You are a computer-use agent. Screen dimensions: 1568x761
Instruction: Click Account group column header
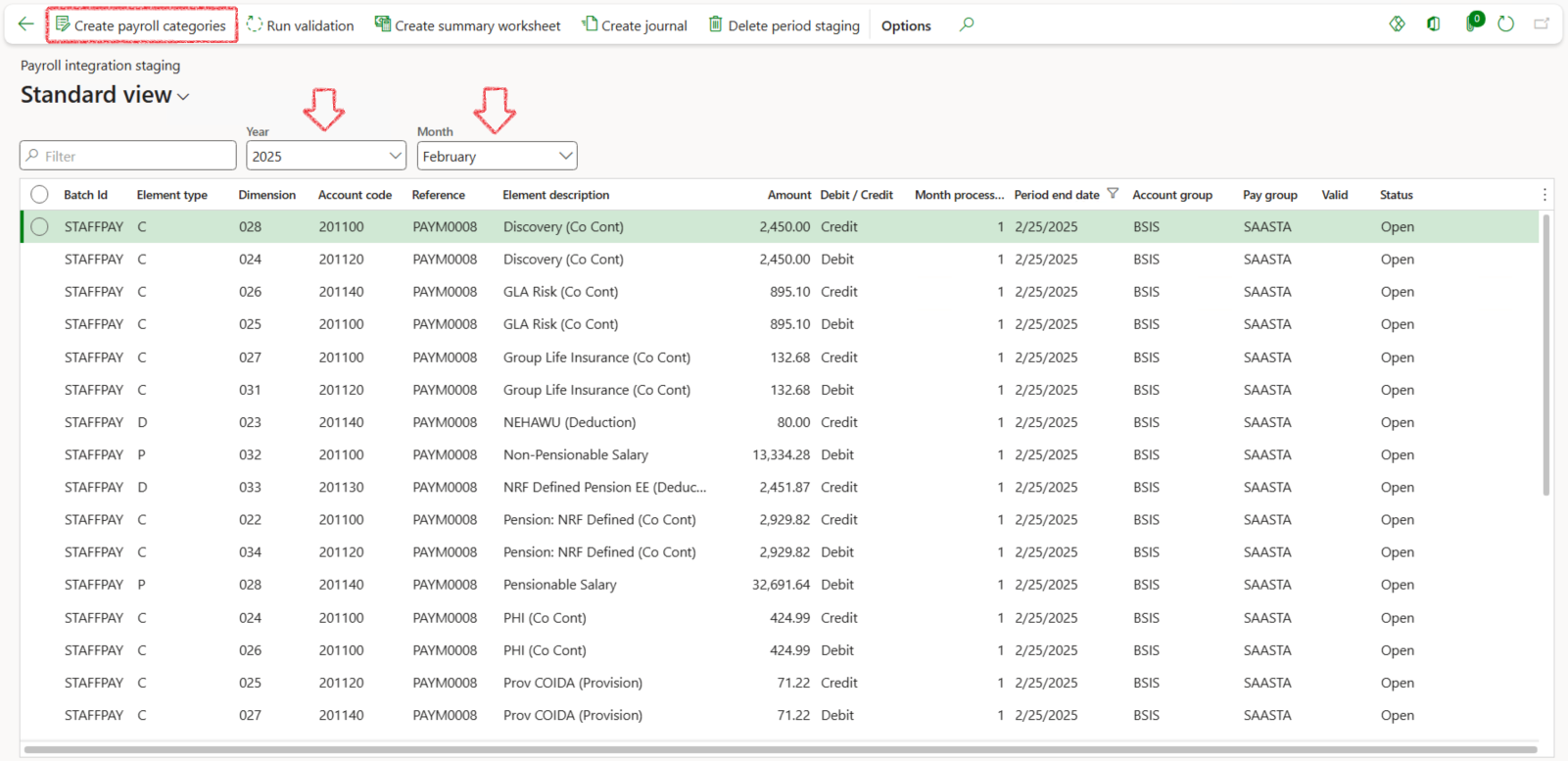click(x=1172, y=195)
